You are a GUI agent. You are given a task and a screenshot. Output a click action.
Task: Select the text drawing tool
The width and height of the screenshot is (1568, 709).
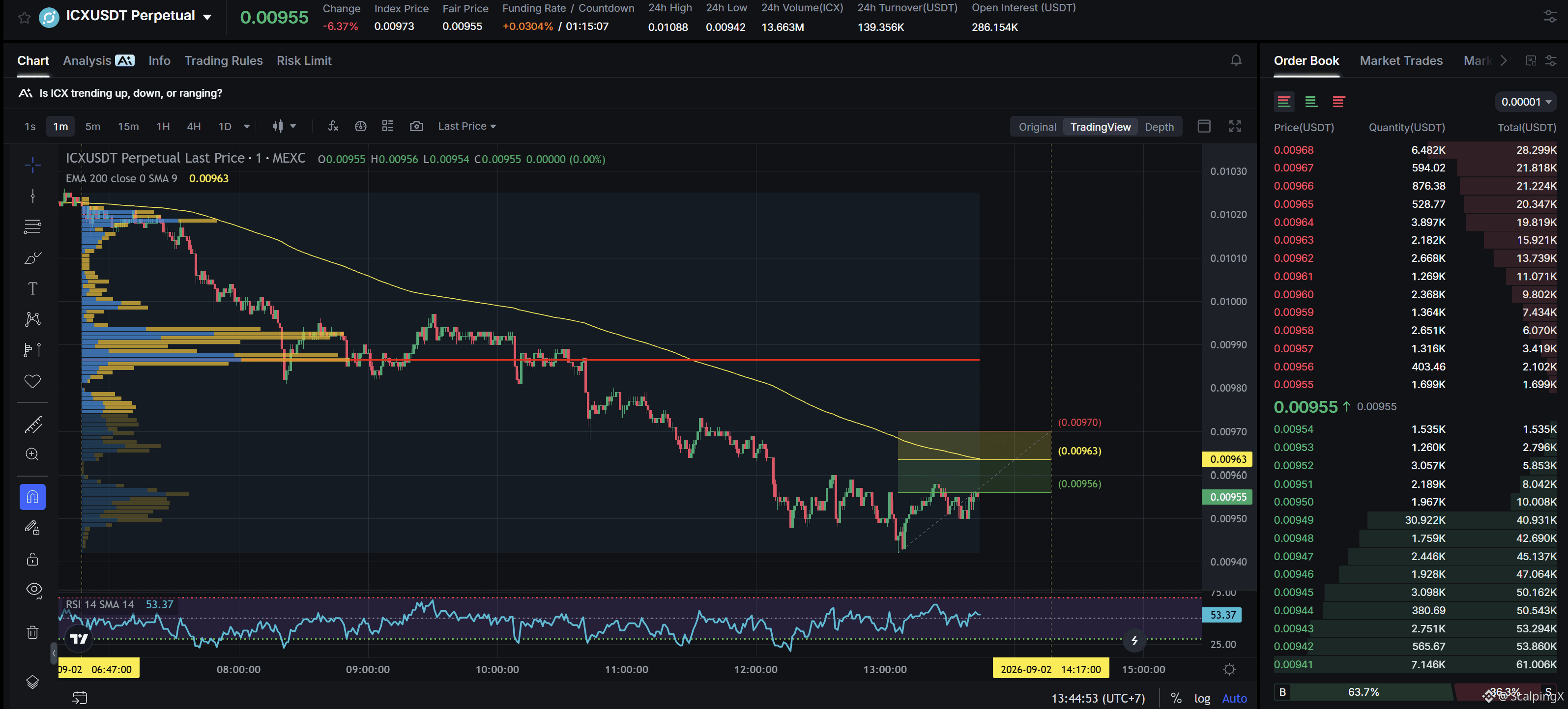tap(33, 288)
